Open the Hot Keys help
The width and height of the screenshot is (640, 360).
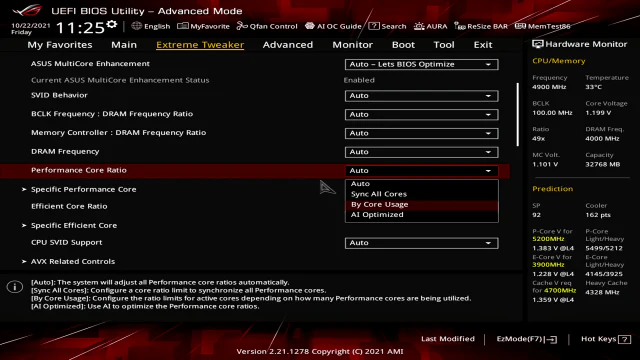(x=606, y=339)
